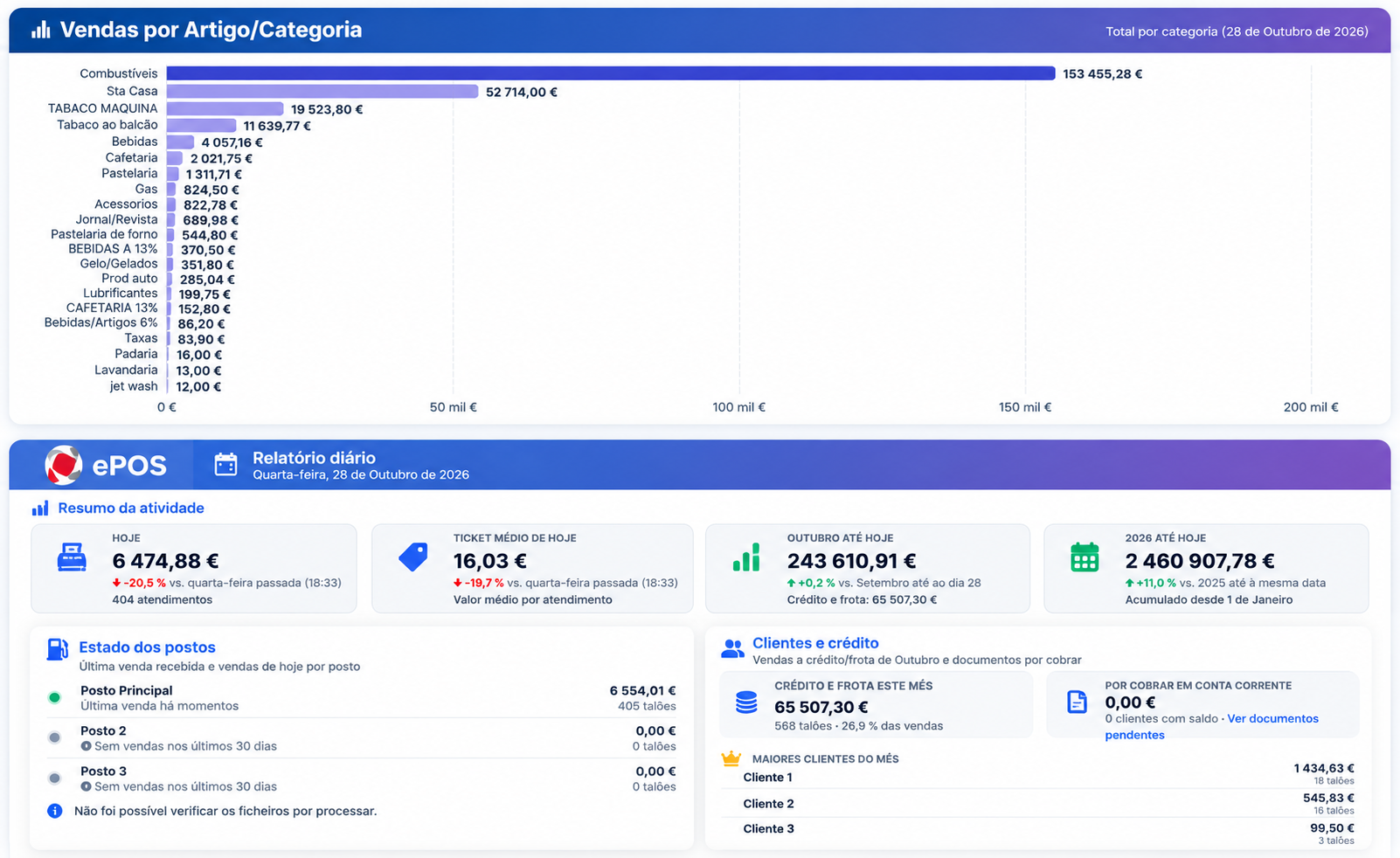Click the 16,03 € average ticket value
Image resolution: width=1400 pixels, height=858 pixels.
click(489, 561)
